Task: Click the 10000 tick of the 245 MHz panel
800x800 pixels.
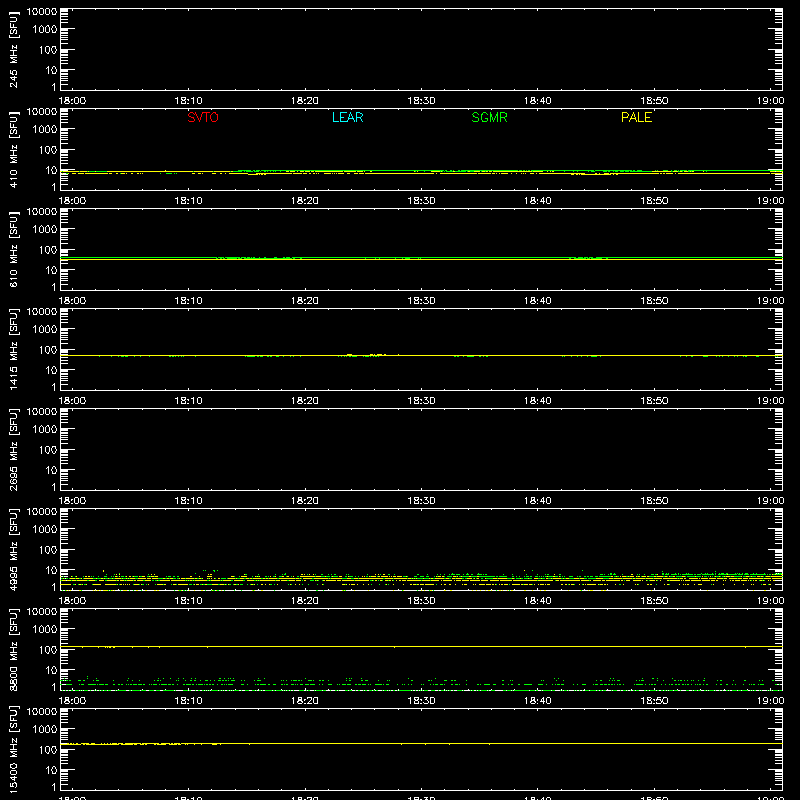Action: click(42, 12)
